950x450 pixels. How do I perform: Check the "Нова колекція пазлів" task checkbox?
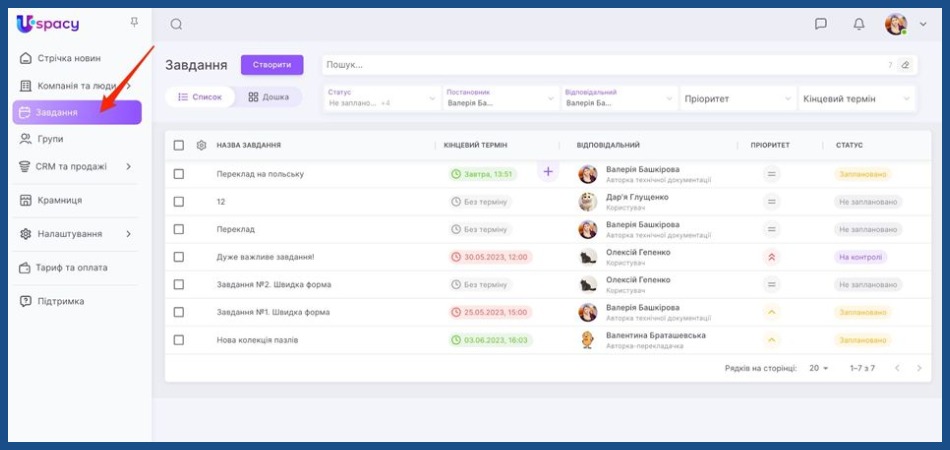pyautogui.click(x=179, y=340)
